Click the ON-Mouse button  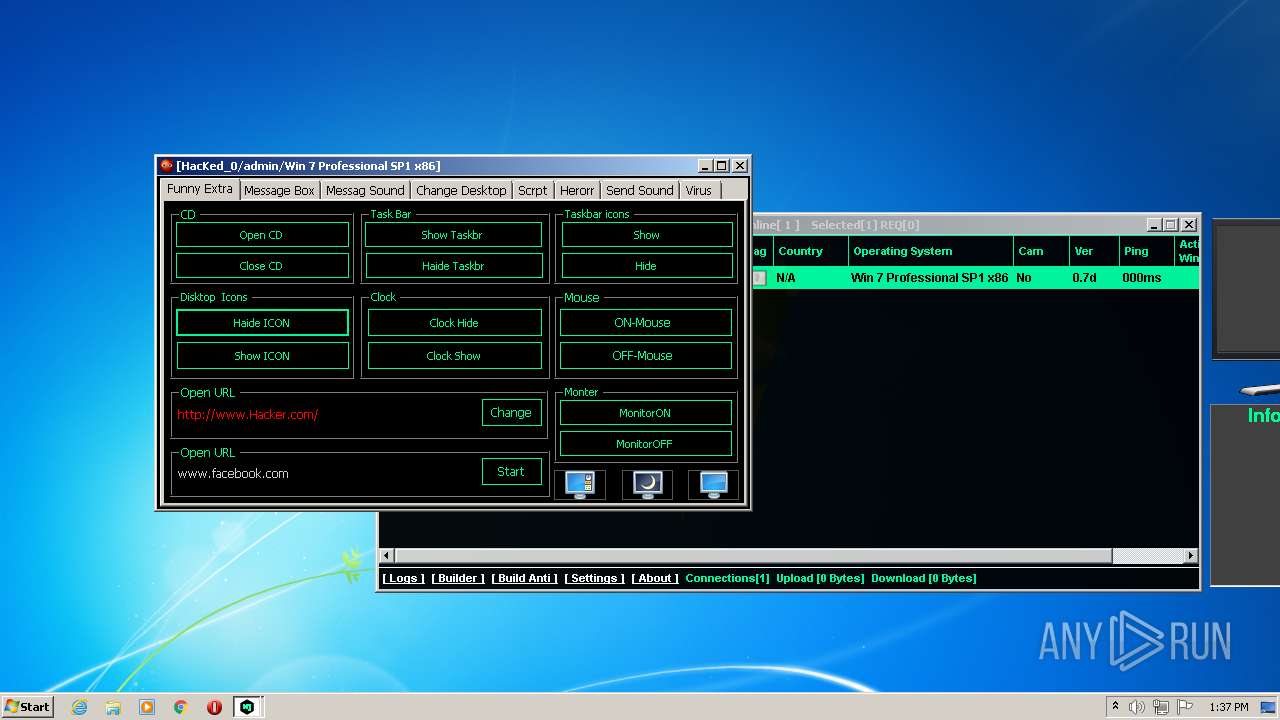coord(646,322)
